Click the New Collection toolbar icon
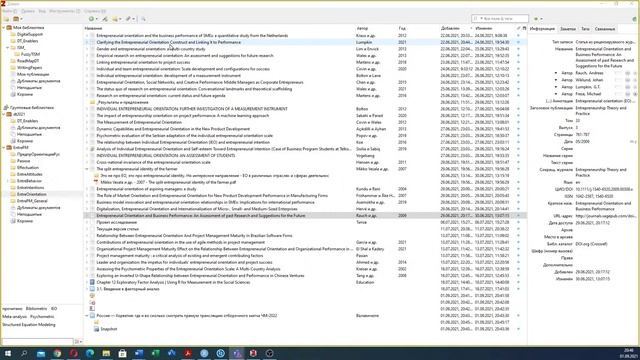The image size is (640, 360). [x=6, y=19]
